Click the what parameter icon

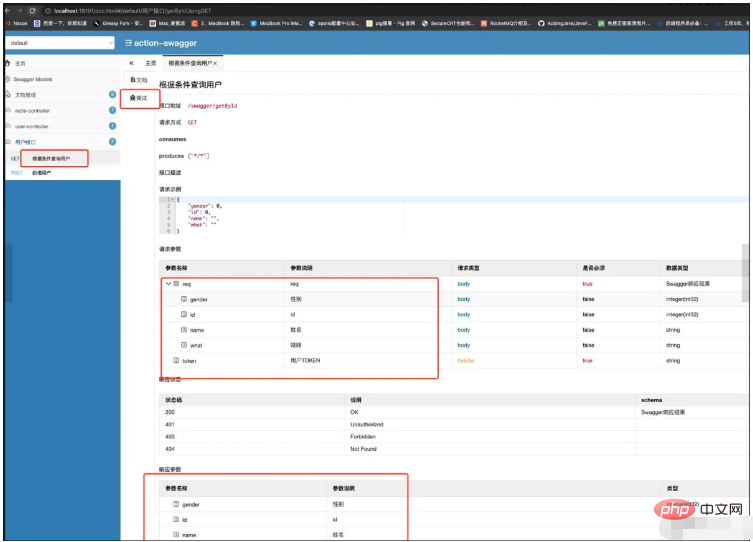pos(184,345)
